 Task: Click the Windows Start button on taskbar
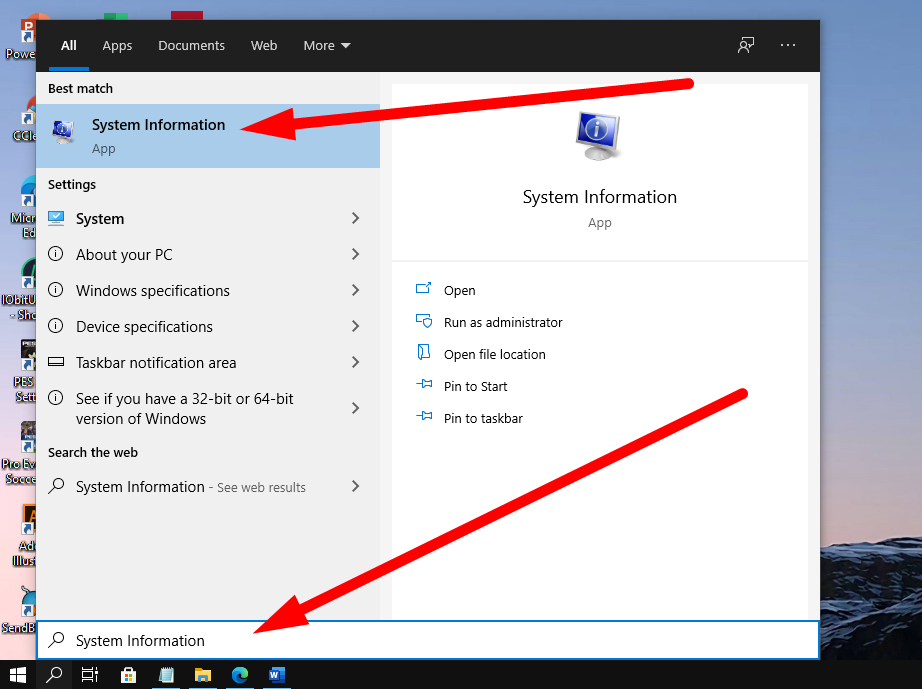pos(18,675)
